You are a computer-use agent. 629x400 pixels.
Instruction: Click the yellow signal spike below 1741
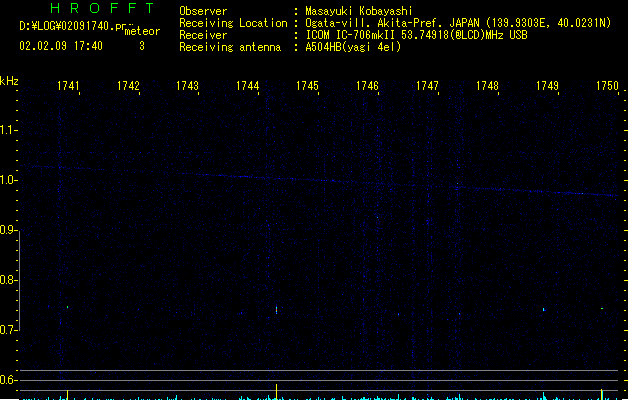pos(67,394)
